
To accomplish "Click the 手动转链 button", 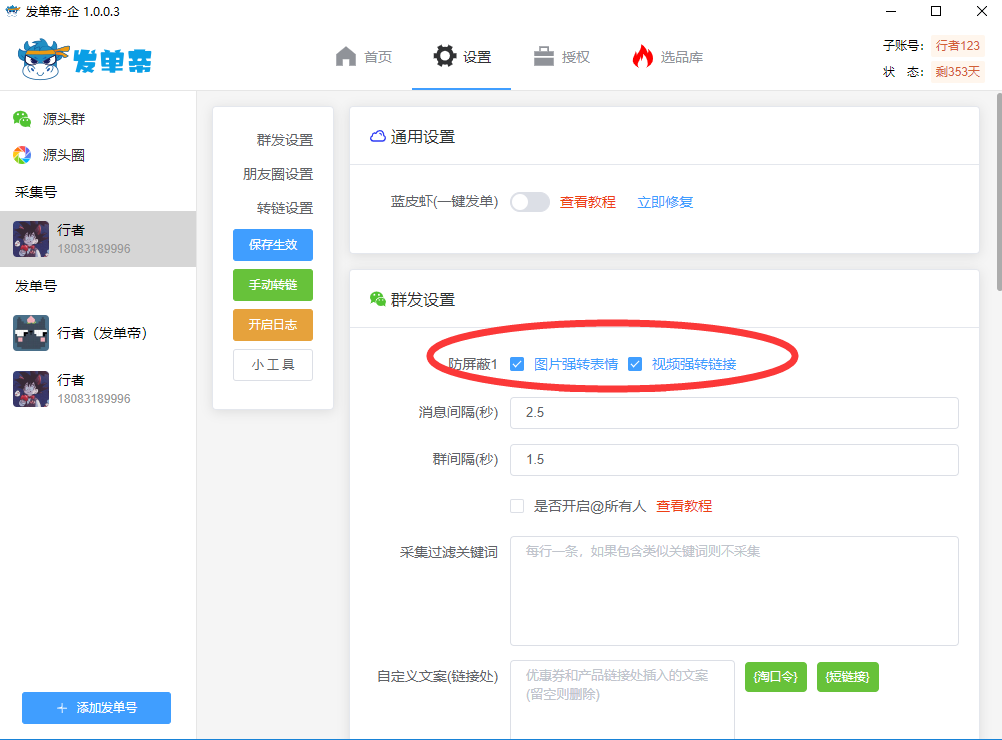I will (273, 284).
